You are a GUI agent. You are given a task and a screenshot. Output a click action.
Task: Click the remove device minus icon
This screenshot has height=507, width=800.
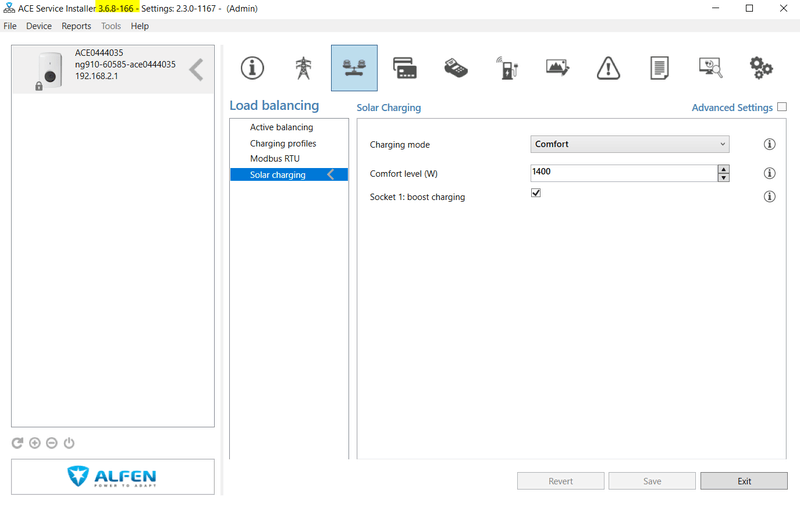[52, 443]
